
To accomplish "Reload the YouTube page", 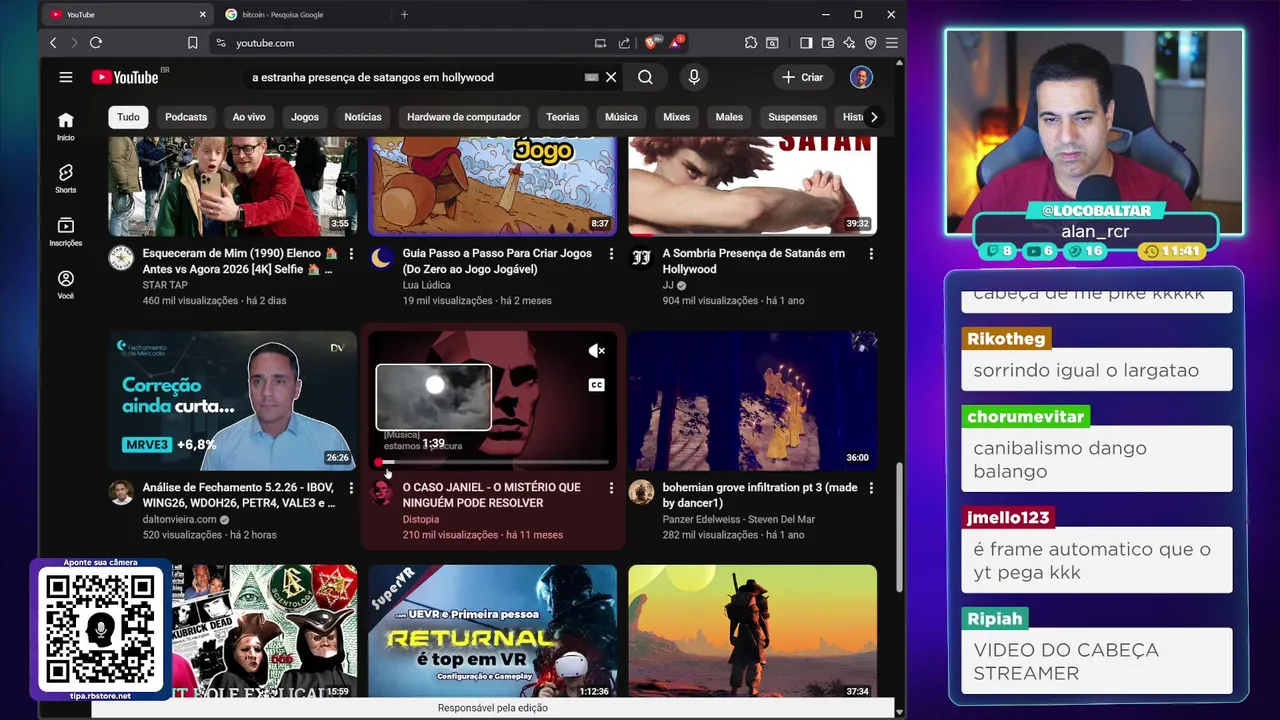I will click(x=96, y=43).
